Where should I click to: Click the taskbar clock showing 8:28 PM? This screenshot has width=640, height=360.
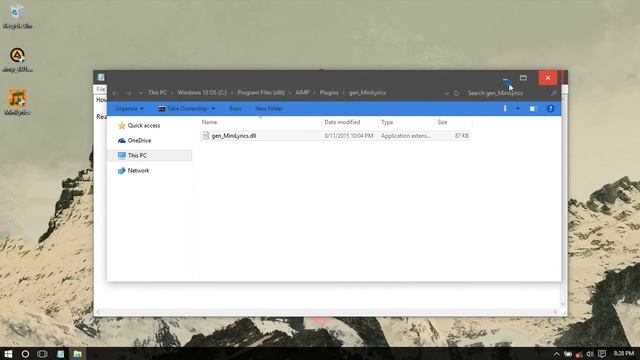click(624, 353)
